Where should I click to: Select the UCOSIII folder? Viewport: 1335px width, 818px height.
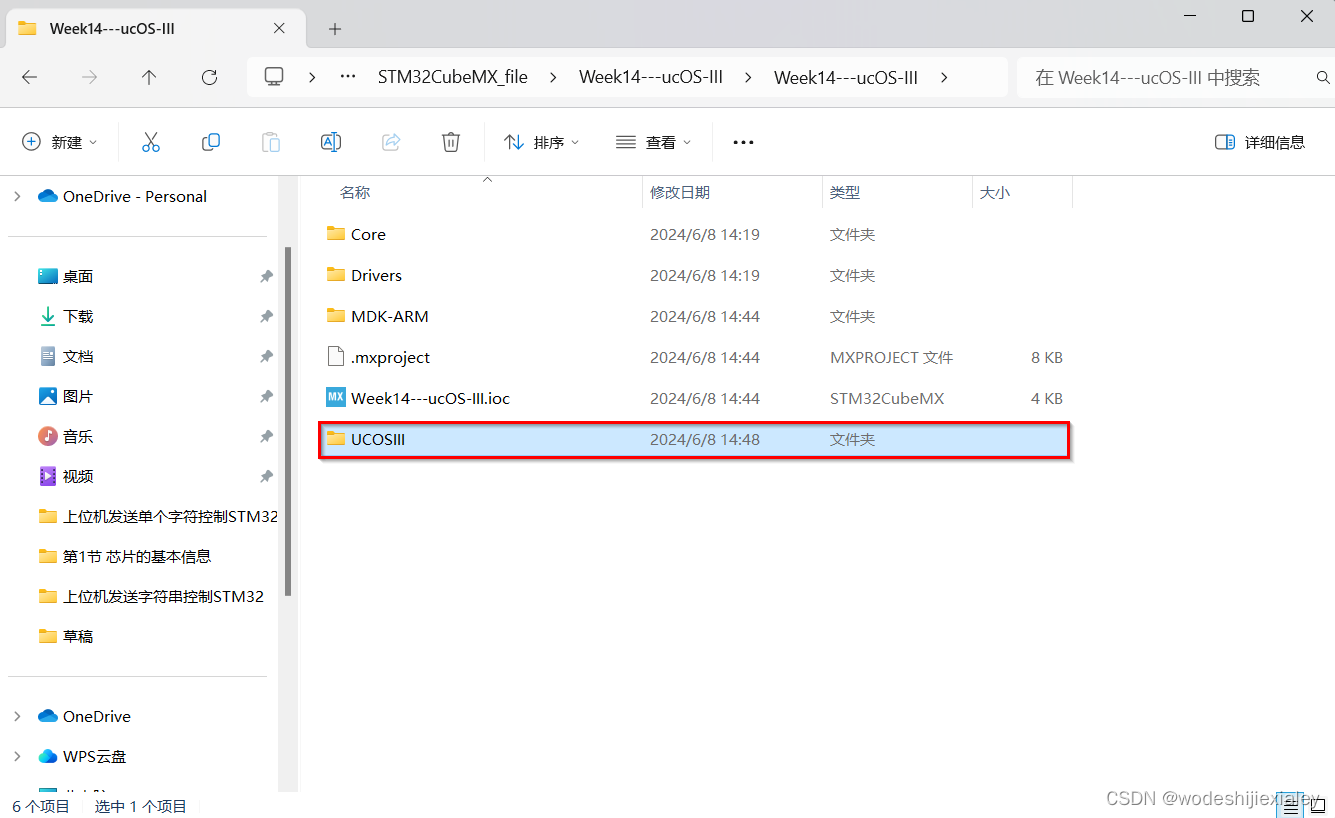coord(695,439)
